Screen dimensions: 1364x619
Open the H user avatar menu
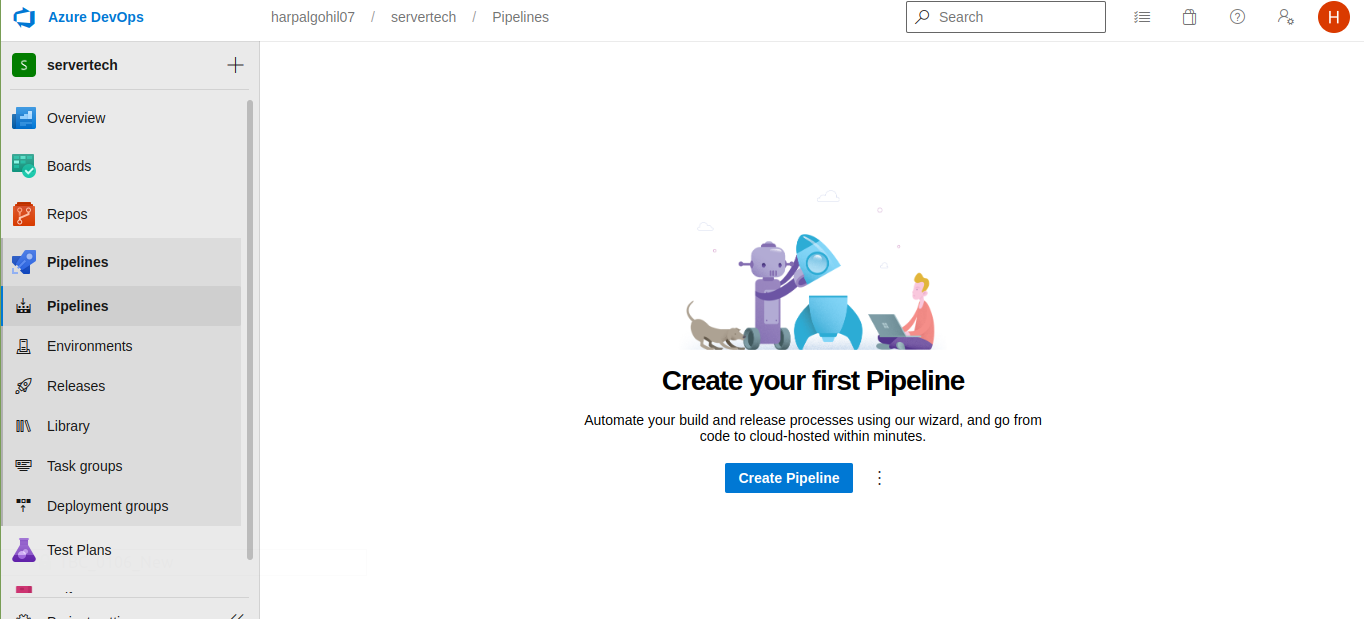tap(1333, 17)
